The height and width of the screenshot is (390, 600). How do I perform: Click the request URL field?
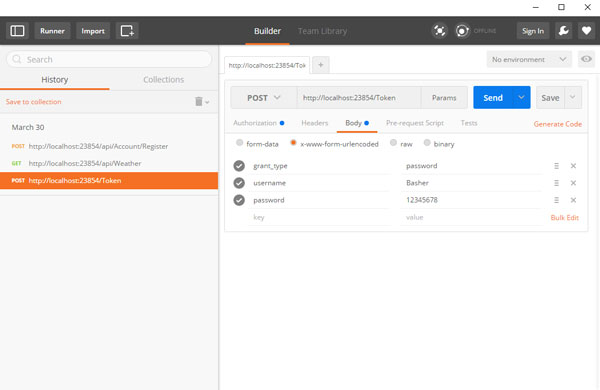click(x=359, y=98)
